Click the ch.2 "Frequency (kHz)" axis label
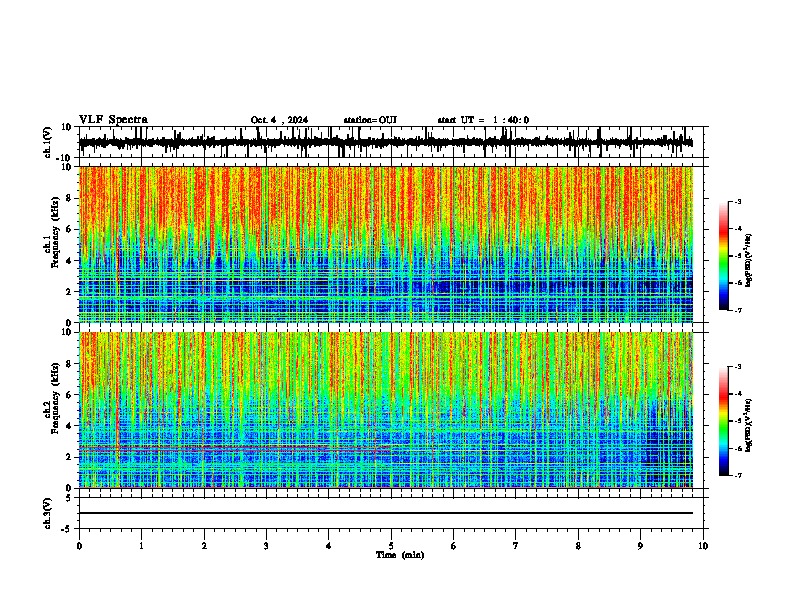The image size is (792, 612). (x=55, y=397)
